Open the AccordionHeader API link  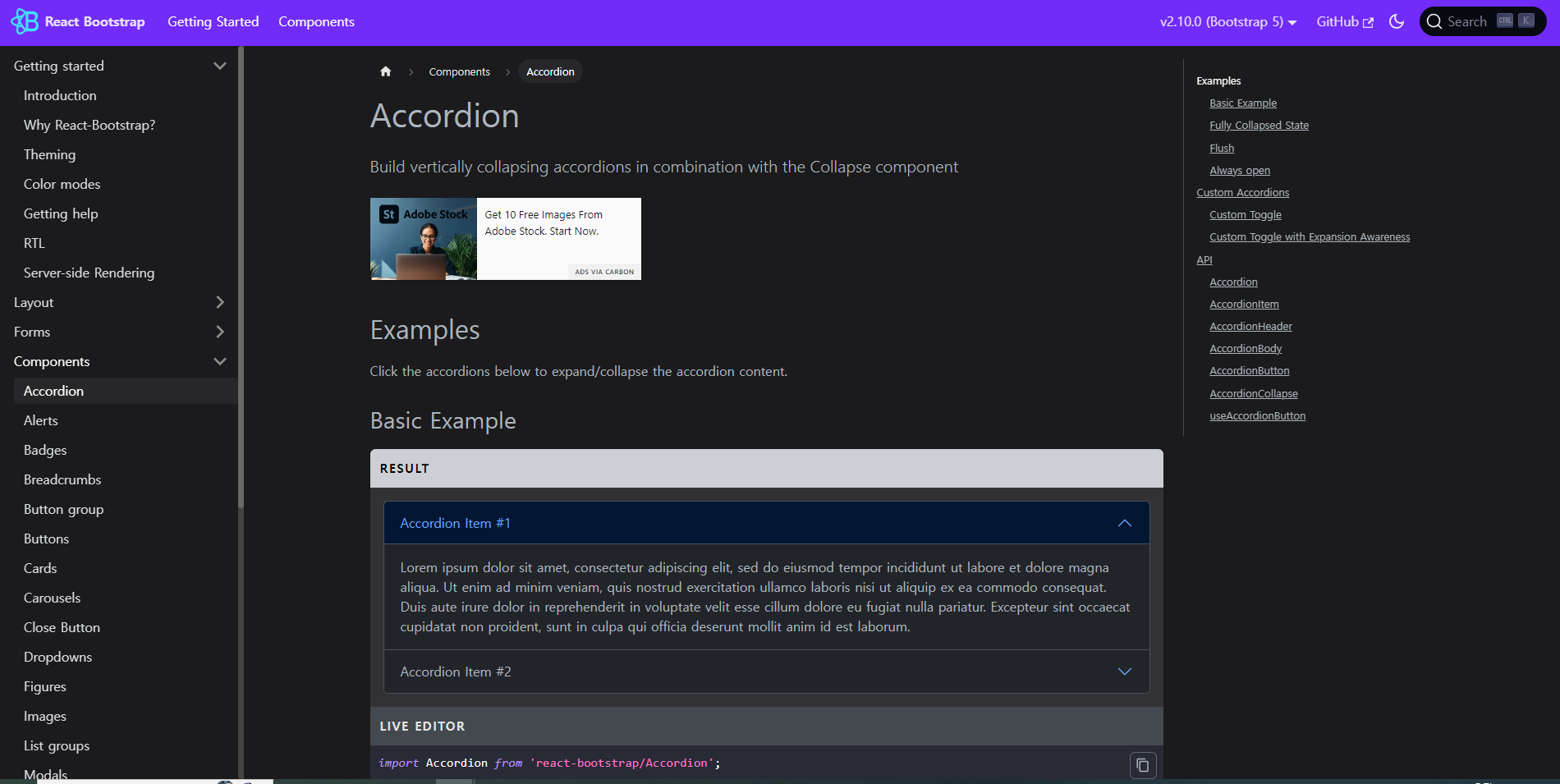1250,326
